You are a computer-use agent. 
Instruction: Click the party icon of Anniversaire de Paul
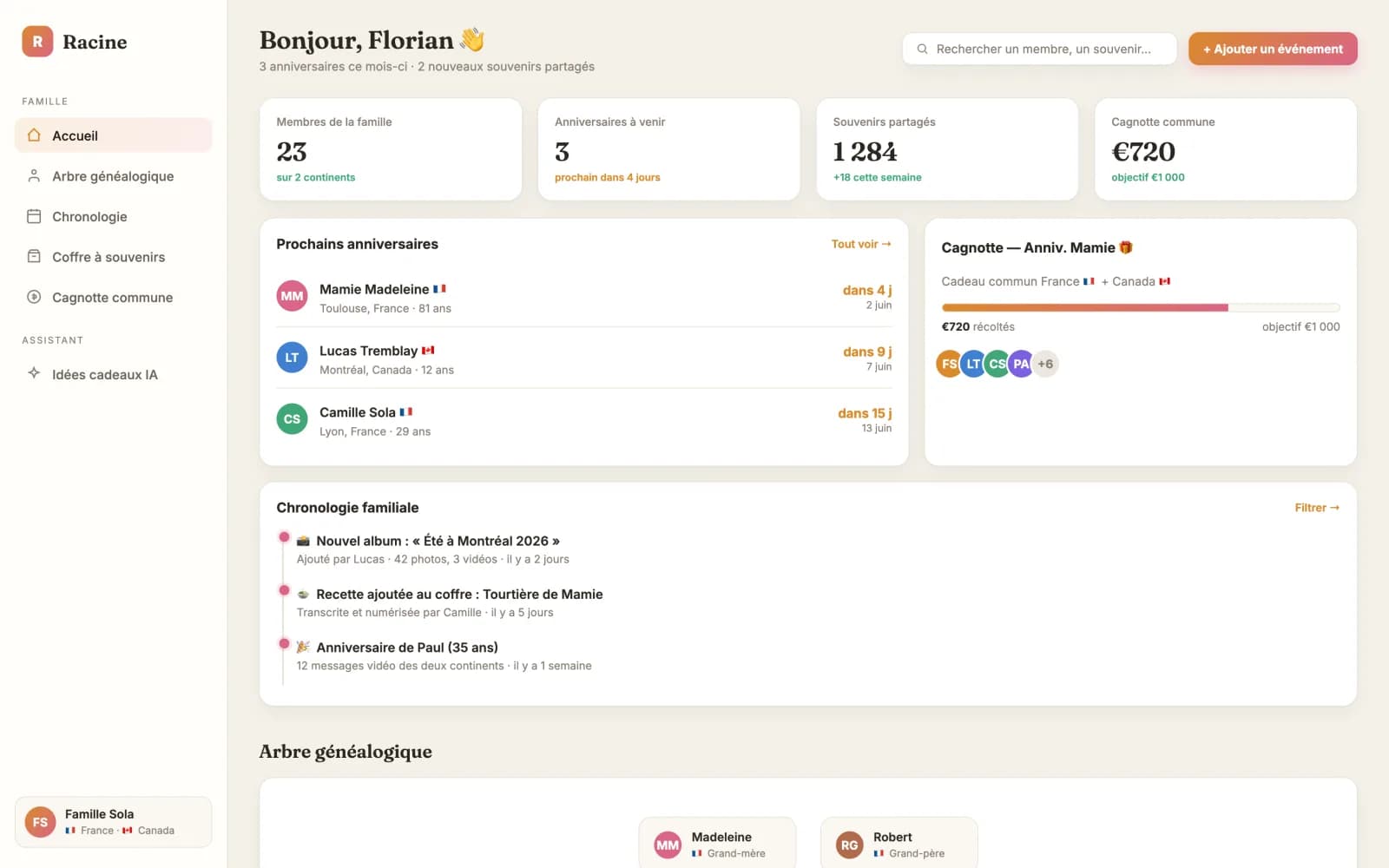[303, 648]
